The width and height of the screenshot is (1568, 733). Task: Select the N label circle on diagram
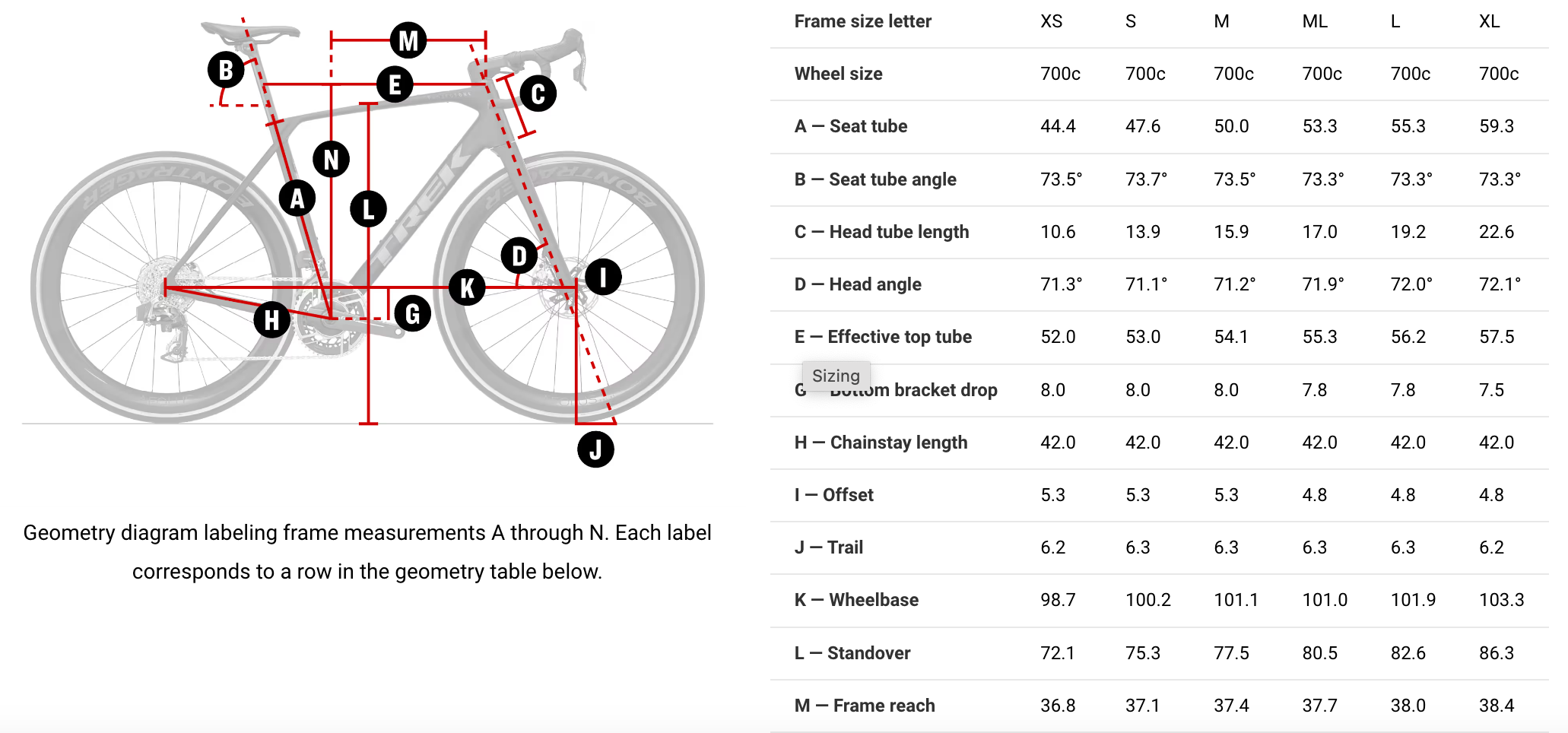pos(332,159)
